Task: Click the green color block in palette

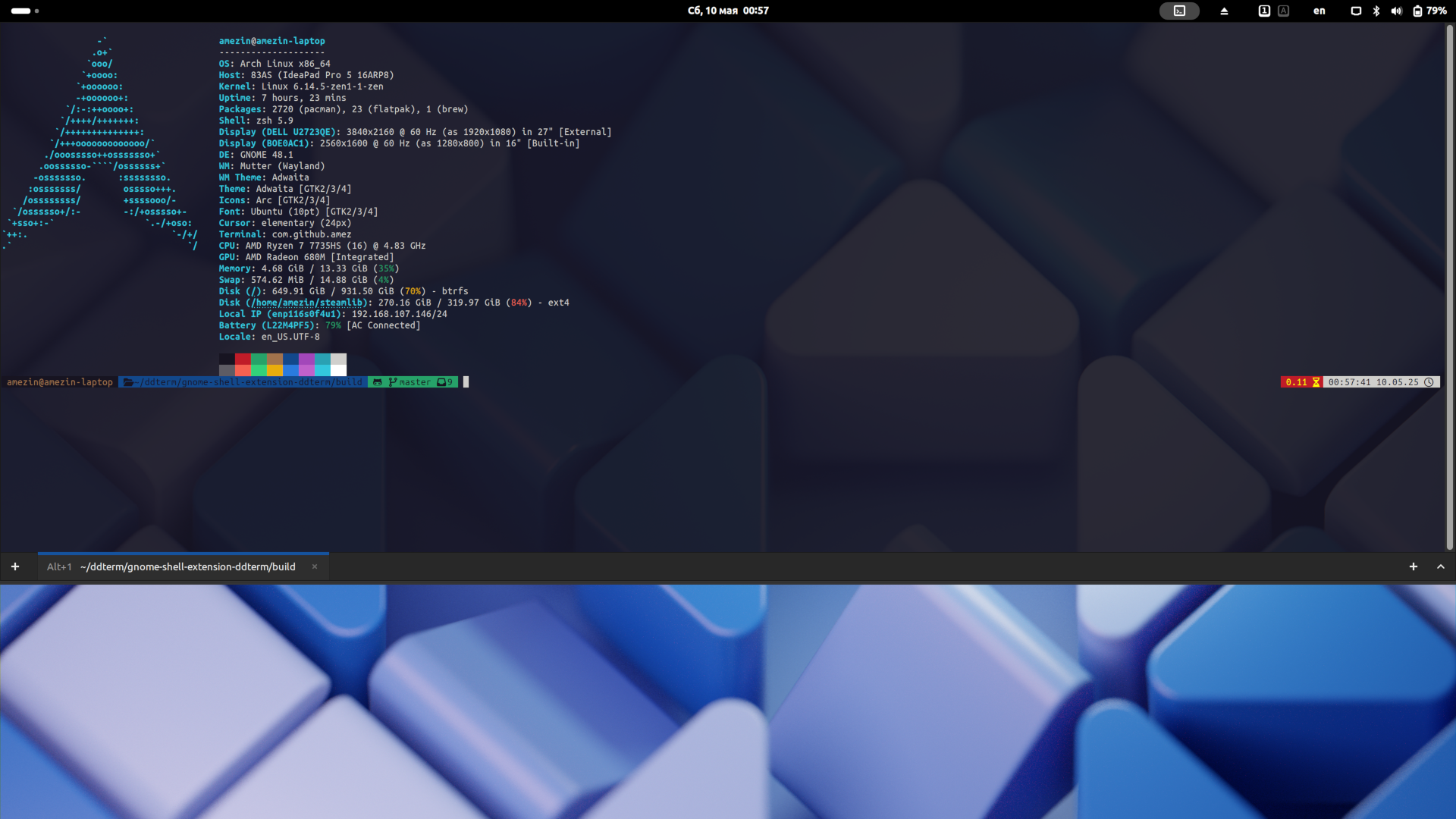Action: pos(259,359)
